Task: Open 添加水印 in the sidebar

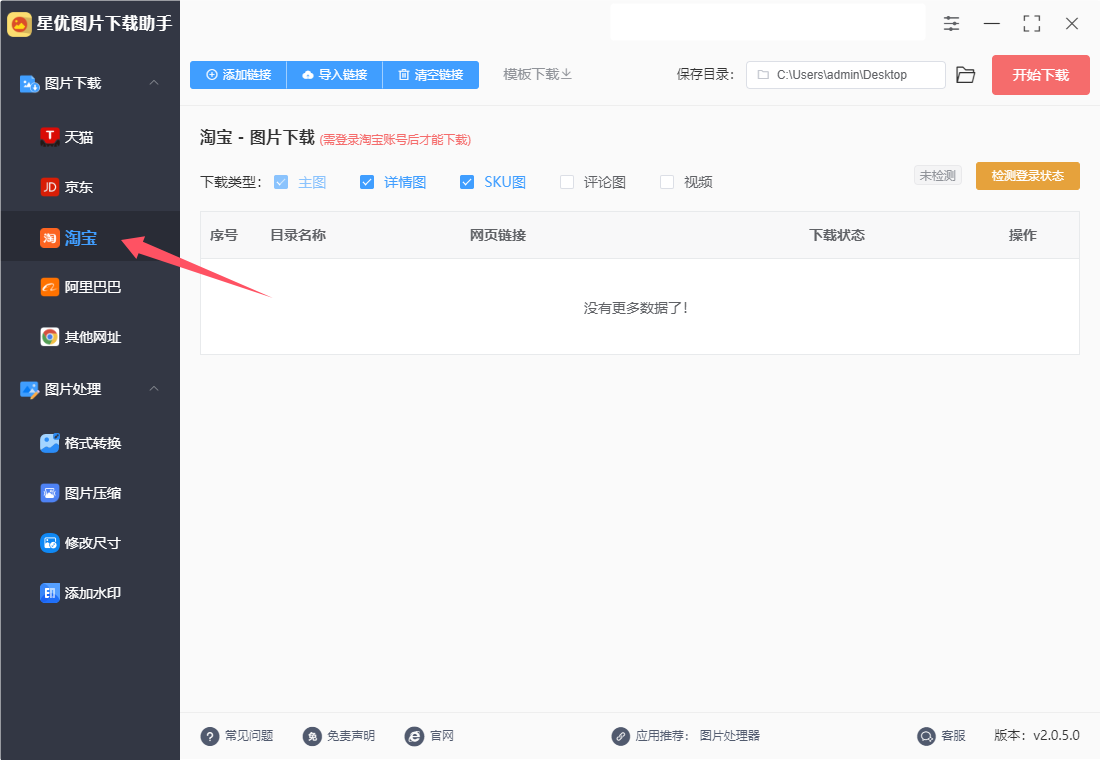Action: [x=90, y=593]
